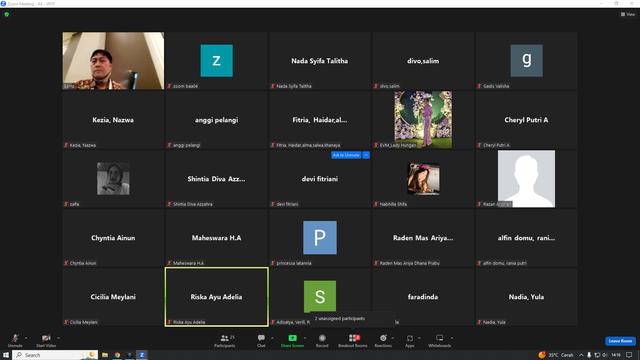Open Chrome from the taskbar
The width and height of the screenshot is (640, 360).
pyautogui.click(x=118, y=355)
